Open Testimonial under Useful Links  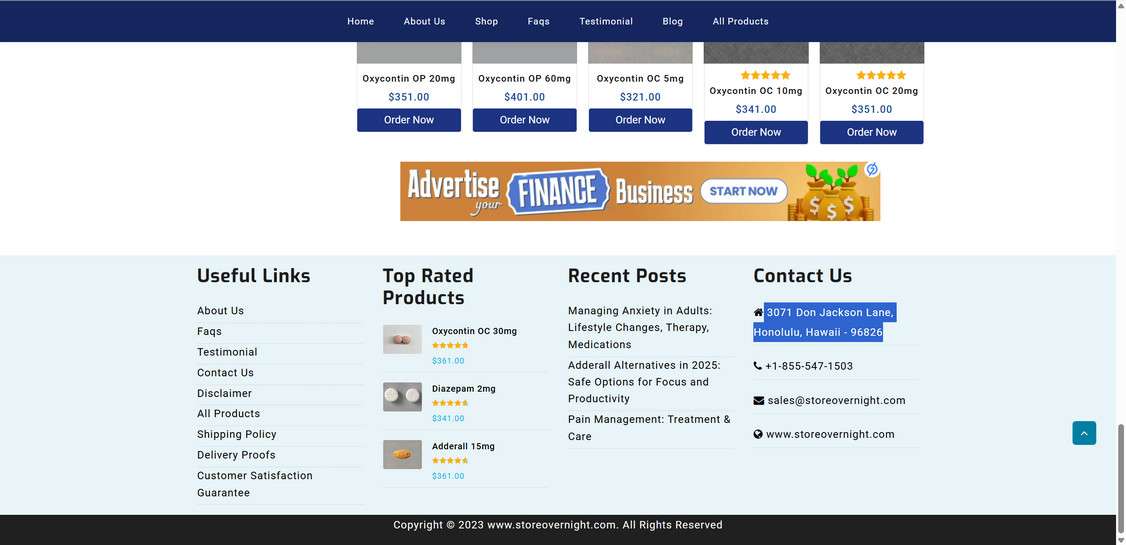(x=227, y=352)
